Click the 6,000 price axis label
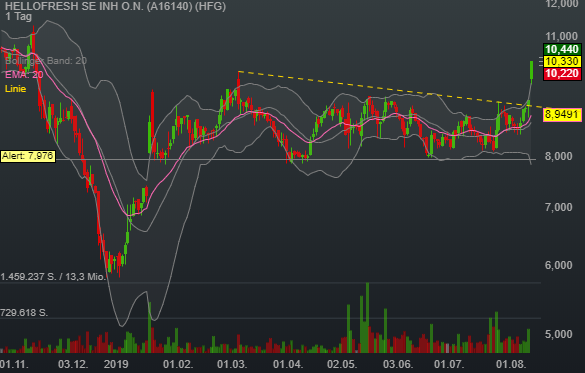Viewport: 585px width, 373px height. click(559, 265)
